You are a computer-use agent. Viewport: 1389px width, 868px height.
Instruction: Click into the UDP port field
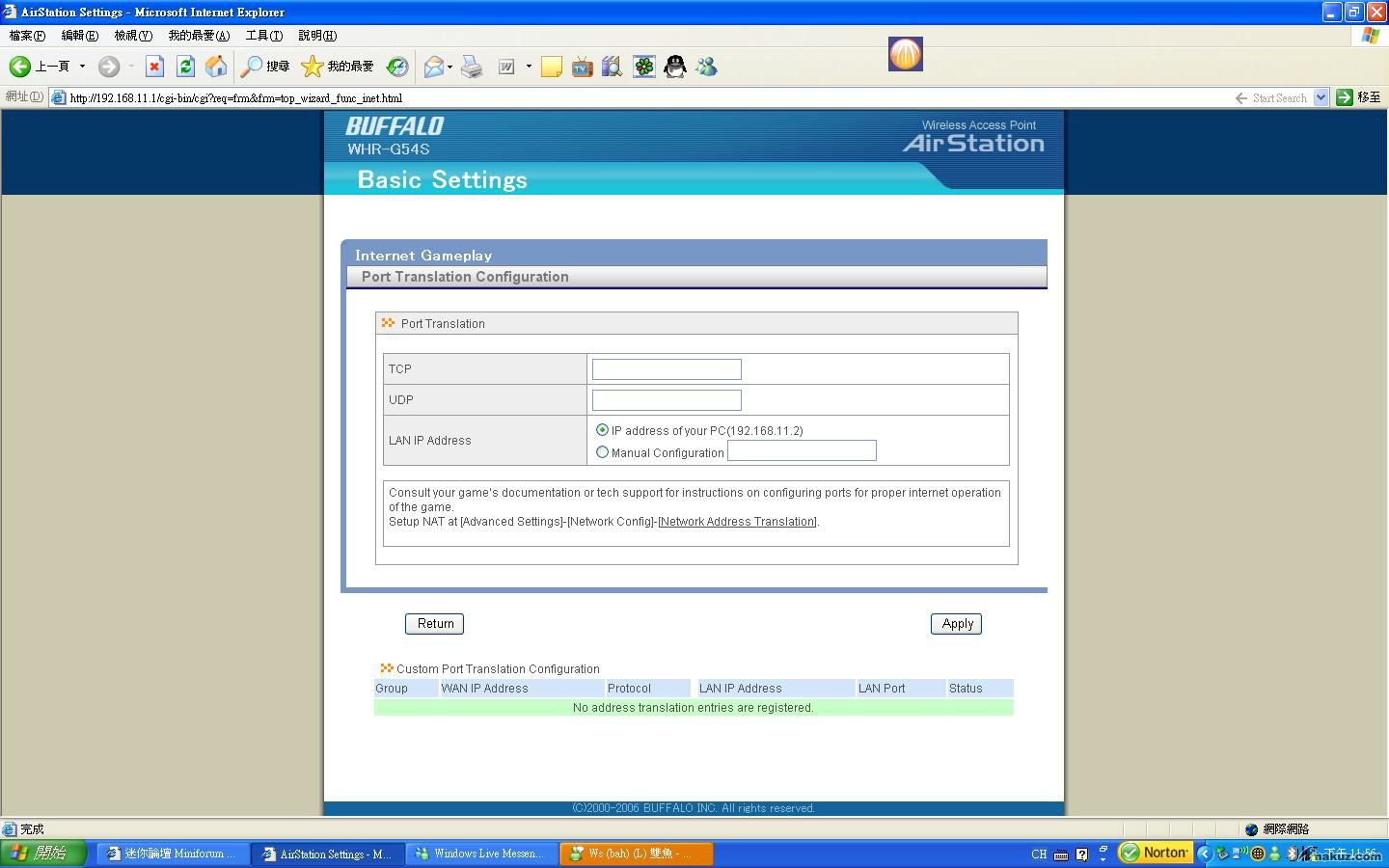[x=667, y=400]
